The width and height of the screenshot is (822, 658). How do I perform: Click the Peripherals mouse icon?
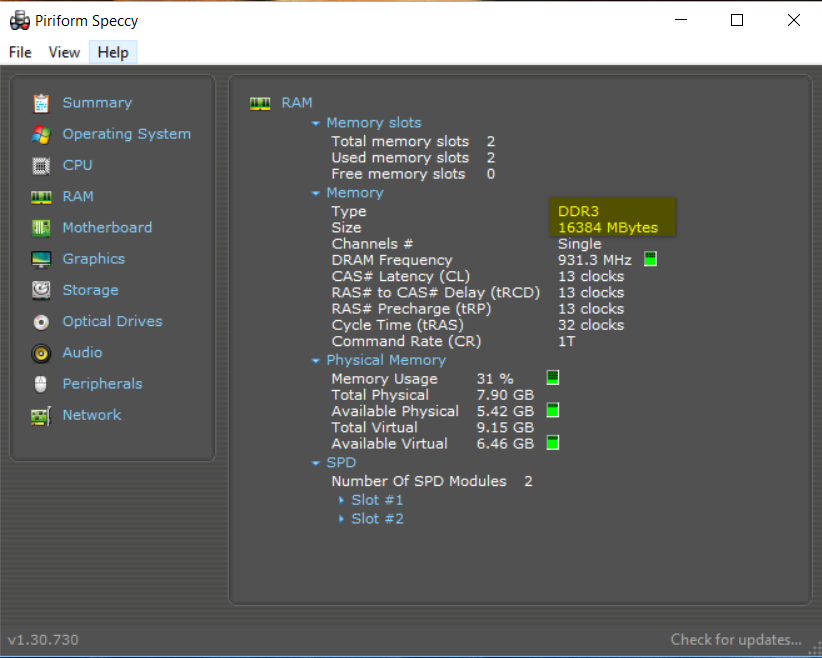[41, 384]
